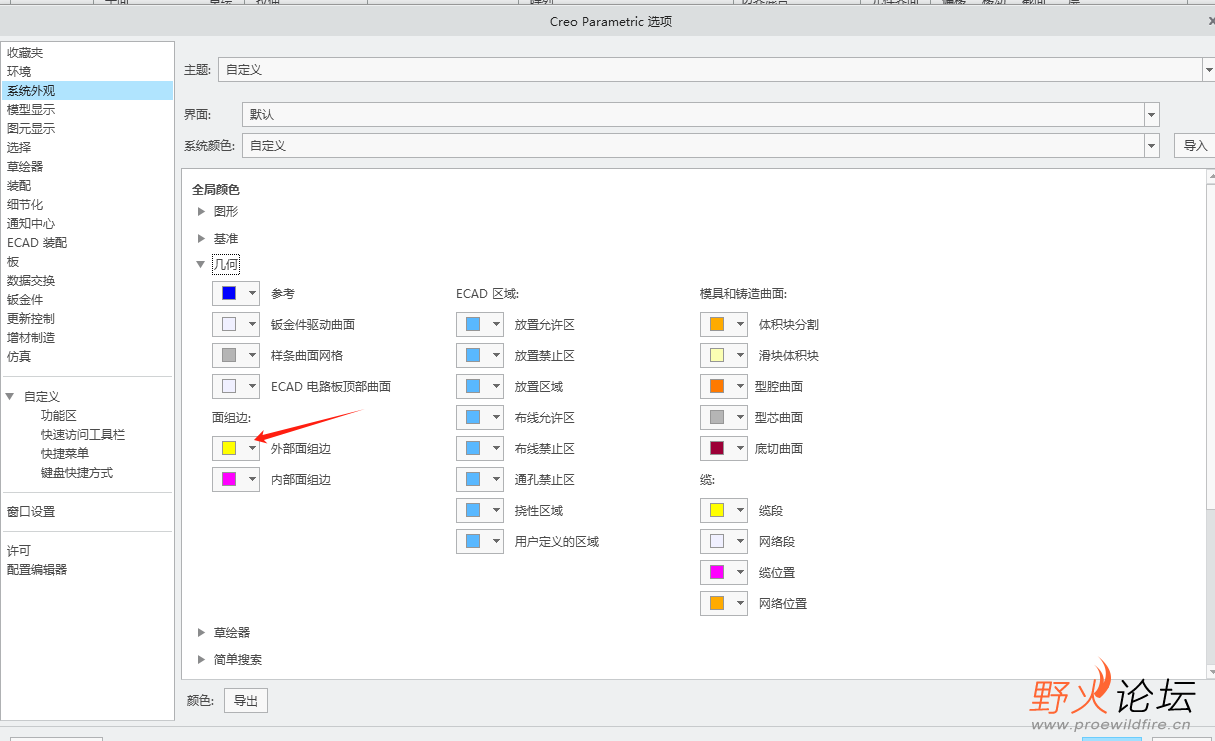The height and width of the screenshot is (741, 1215).
Task: Select 系统外观 in the options list
Action: pyautogui.click(x=87, y=91)
